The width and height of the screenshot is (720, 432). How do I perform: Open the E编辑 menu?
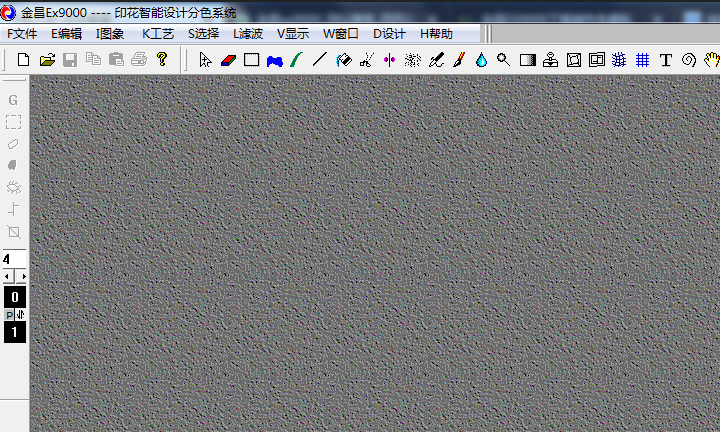click(x=66, y=34)
